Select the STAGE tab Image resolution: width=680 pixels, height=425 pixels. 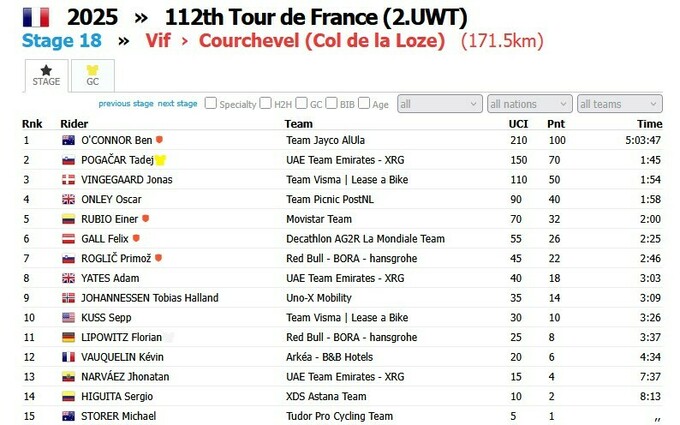[x=46, y=75]
